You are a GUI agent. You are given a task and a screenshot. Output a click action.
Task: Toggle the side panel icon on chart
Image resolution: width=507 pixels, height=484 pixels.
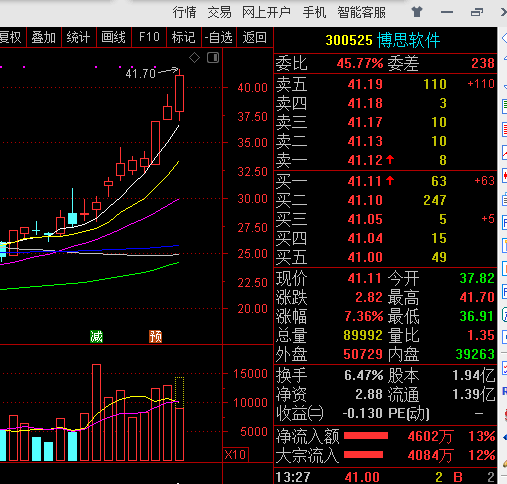[x=213, y=58]
